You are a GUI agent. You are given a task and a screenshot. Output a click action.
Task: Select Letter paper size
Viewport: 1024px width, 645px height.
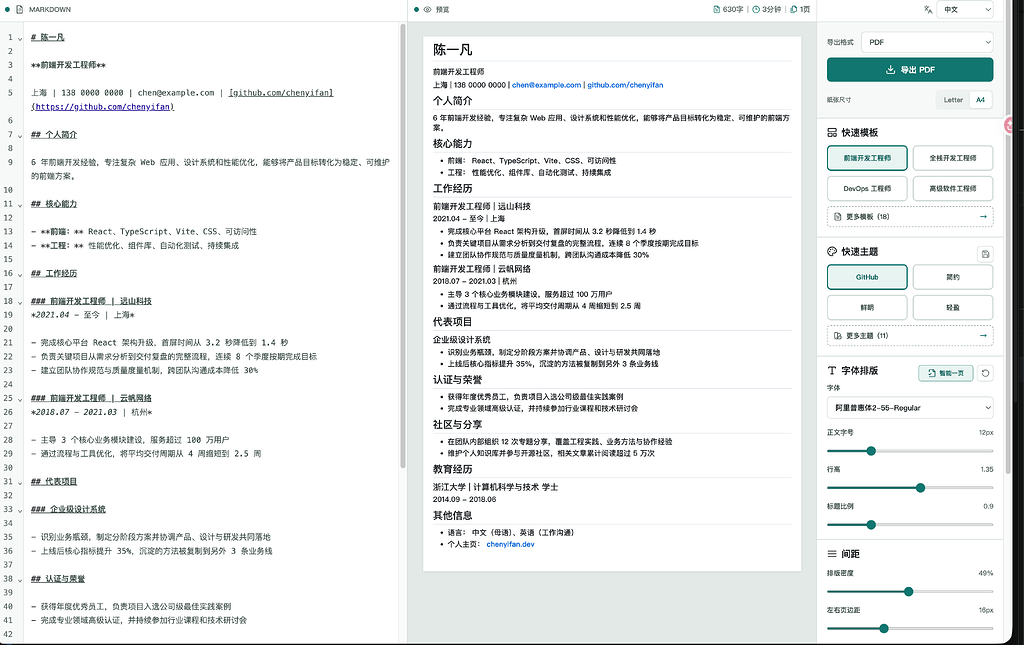[x=953, y=100]
